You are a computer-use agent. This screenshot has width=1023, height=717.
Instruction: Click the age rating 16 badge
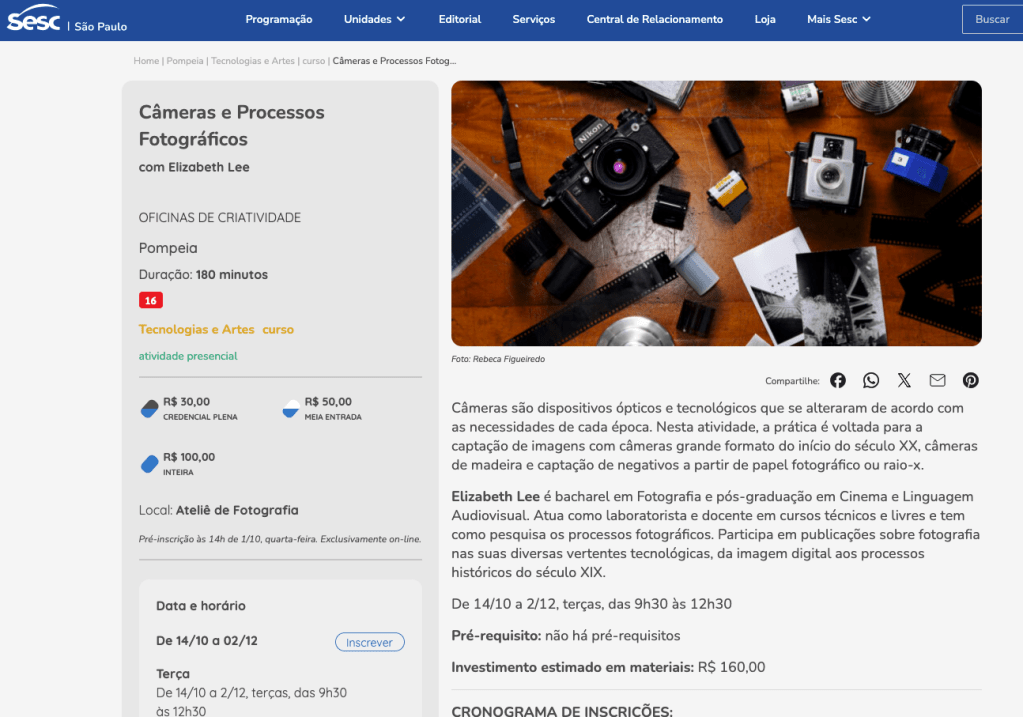point(150,300)
